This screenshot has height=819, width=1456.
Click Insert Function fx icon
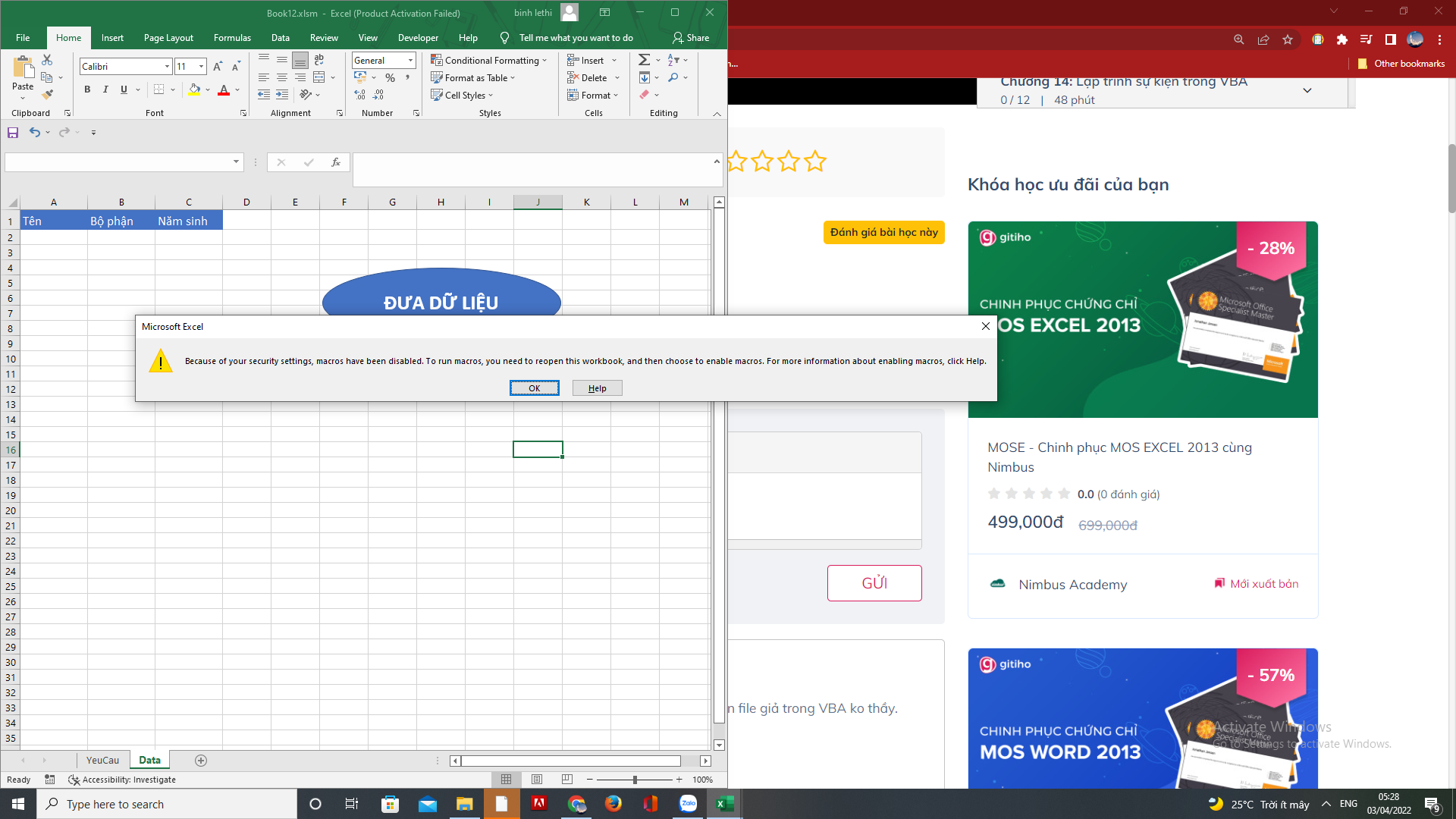point(336,162)
